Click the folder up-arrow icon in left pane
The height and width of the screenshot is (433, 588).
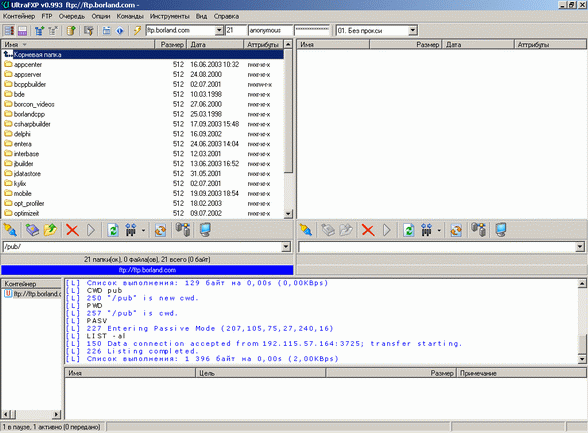tap(50, 230)
